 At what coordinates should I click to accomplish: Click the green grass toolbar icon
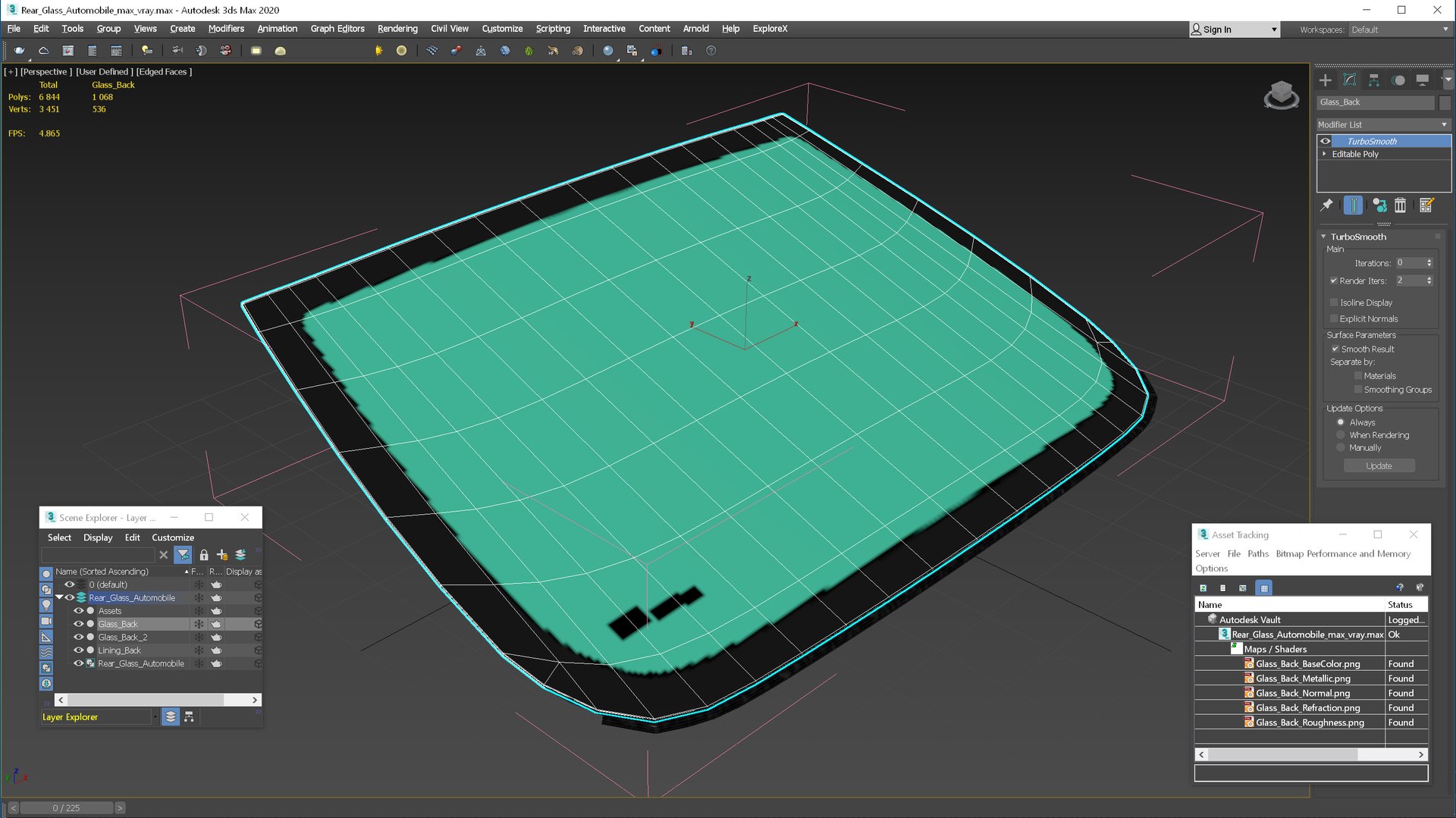click(529, 51)
